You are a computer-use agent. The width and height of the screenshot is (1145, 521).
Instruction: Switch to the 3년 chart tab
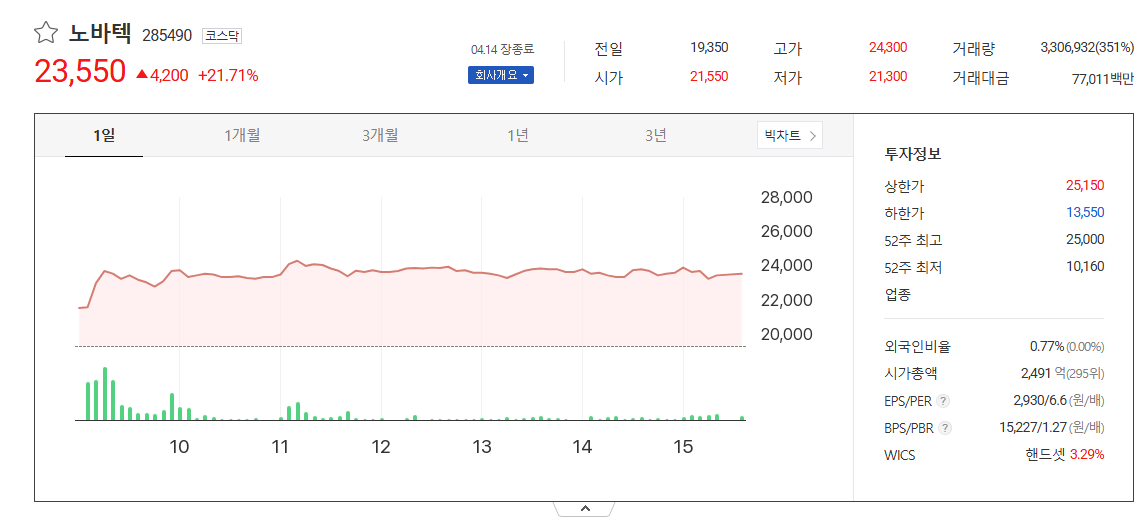tap(656, 135)
